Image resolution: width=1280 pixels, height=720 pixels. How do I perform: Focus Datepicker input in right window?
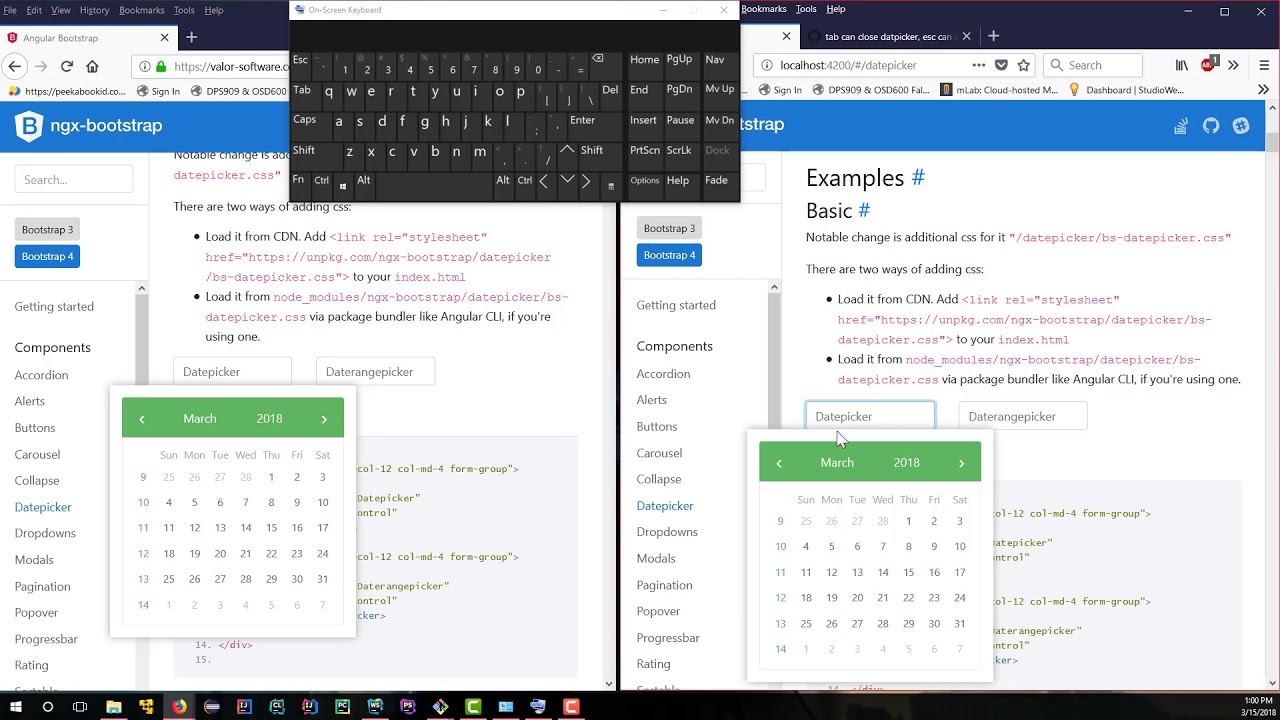tap(870, 417)
